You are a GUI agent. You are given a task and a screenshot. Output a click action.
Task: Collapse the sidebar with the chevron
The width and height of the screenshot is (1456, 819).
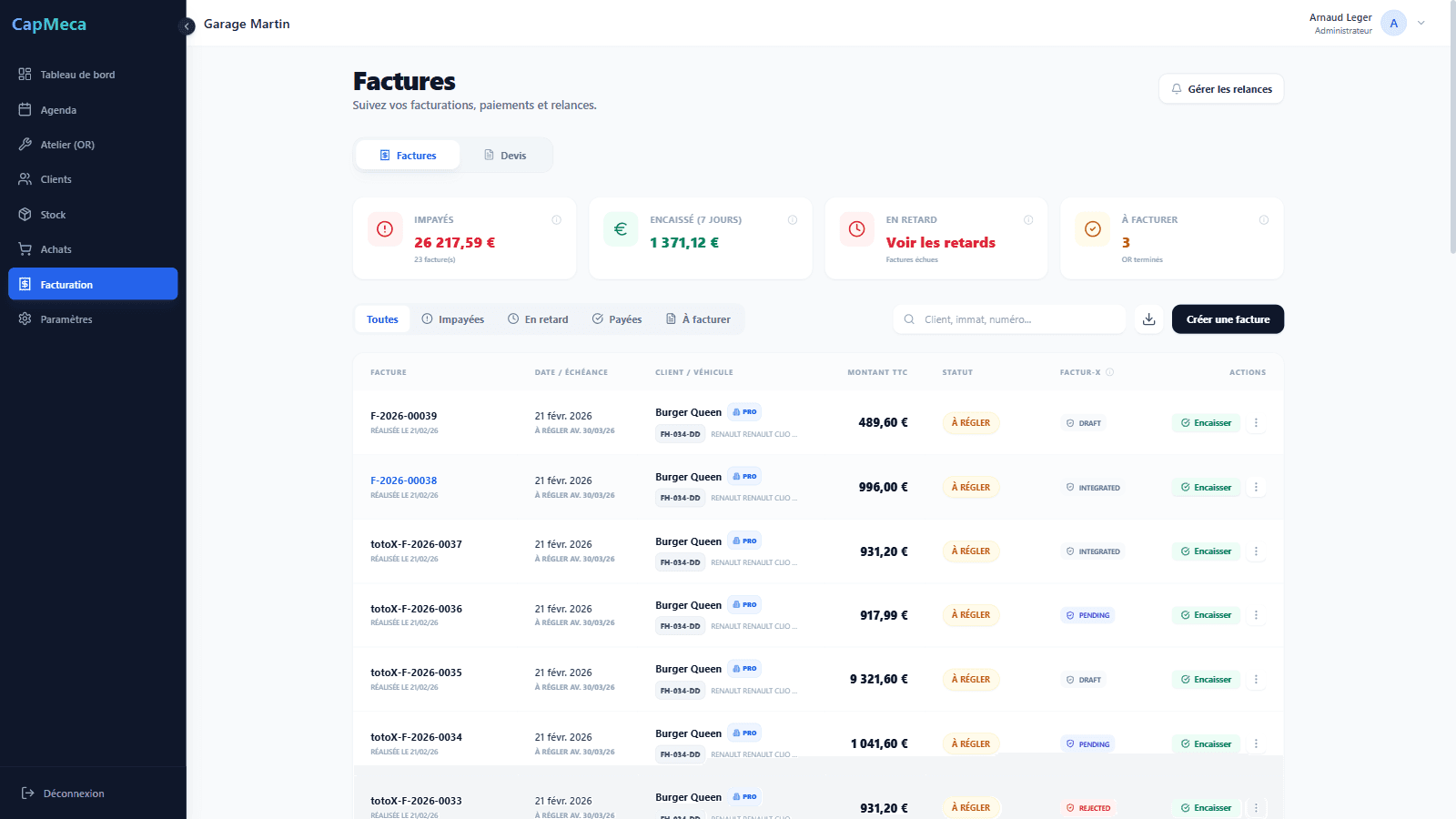[187, 26]
